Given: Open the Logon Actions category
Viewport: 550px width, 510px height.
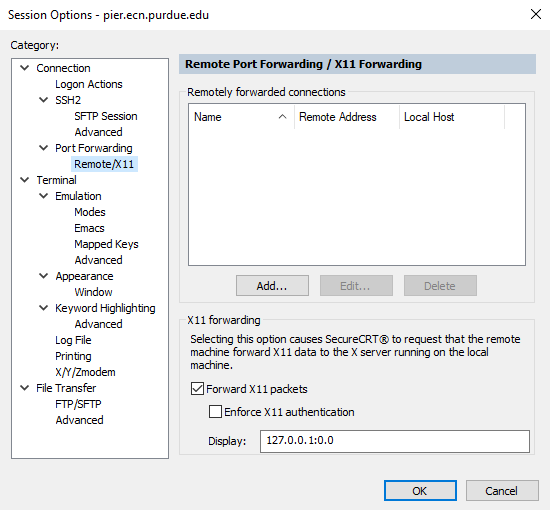Looking at the screenshot, I should click(89, 84).
